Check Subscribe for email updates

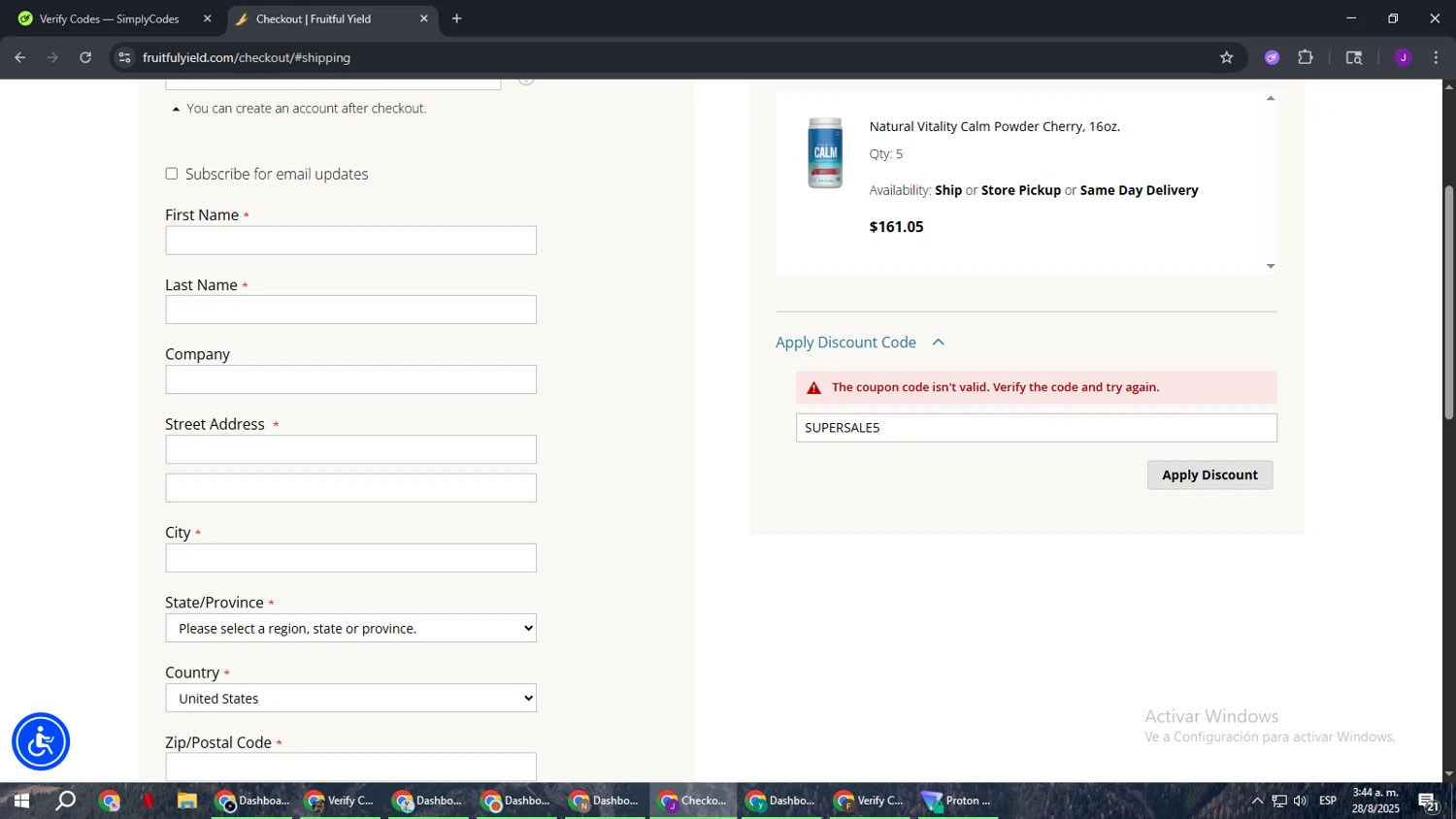[x=172, y=174]
